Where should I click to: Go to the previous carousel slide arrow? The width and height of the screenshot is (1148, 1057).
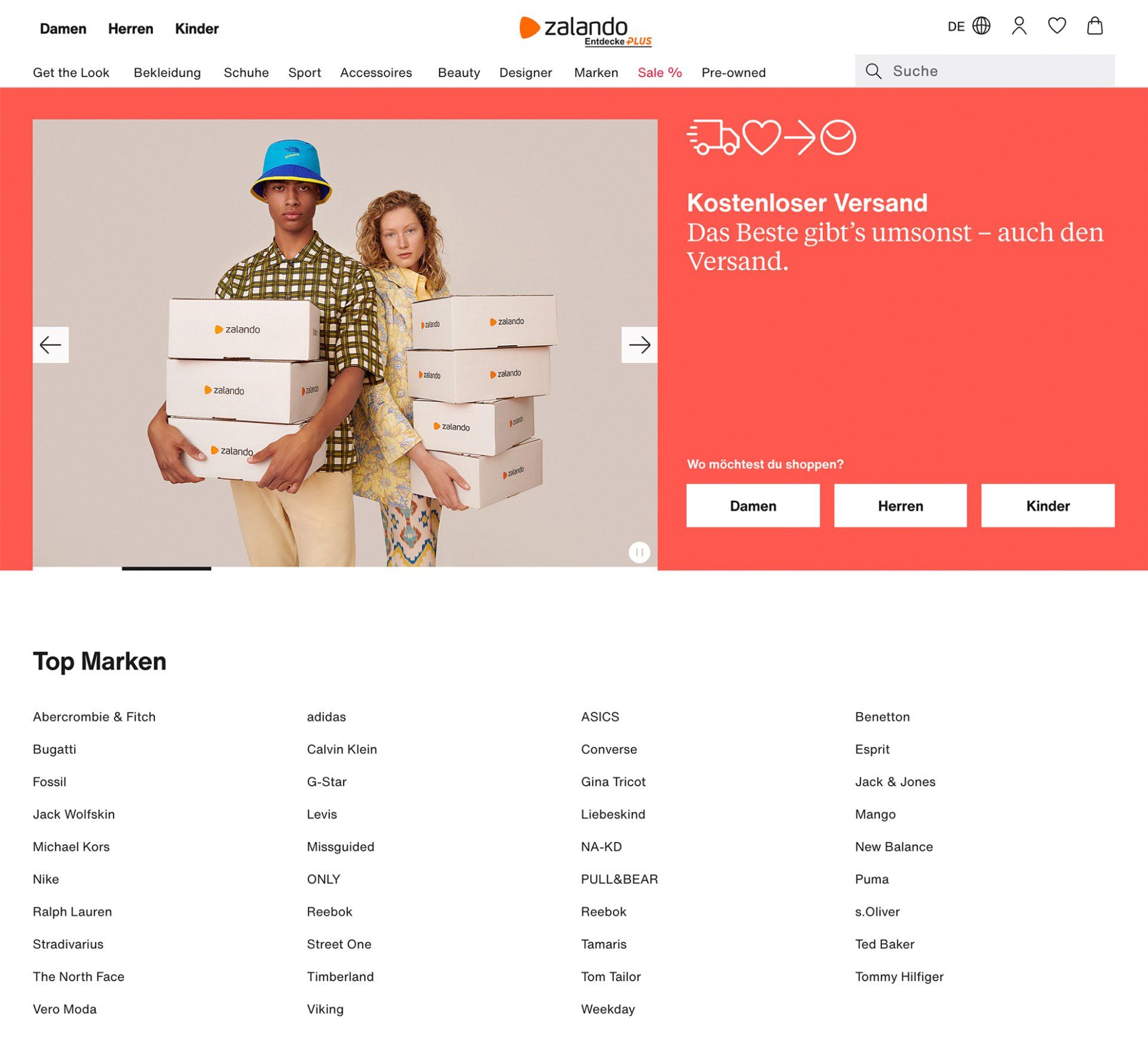point(51,345)
